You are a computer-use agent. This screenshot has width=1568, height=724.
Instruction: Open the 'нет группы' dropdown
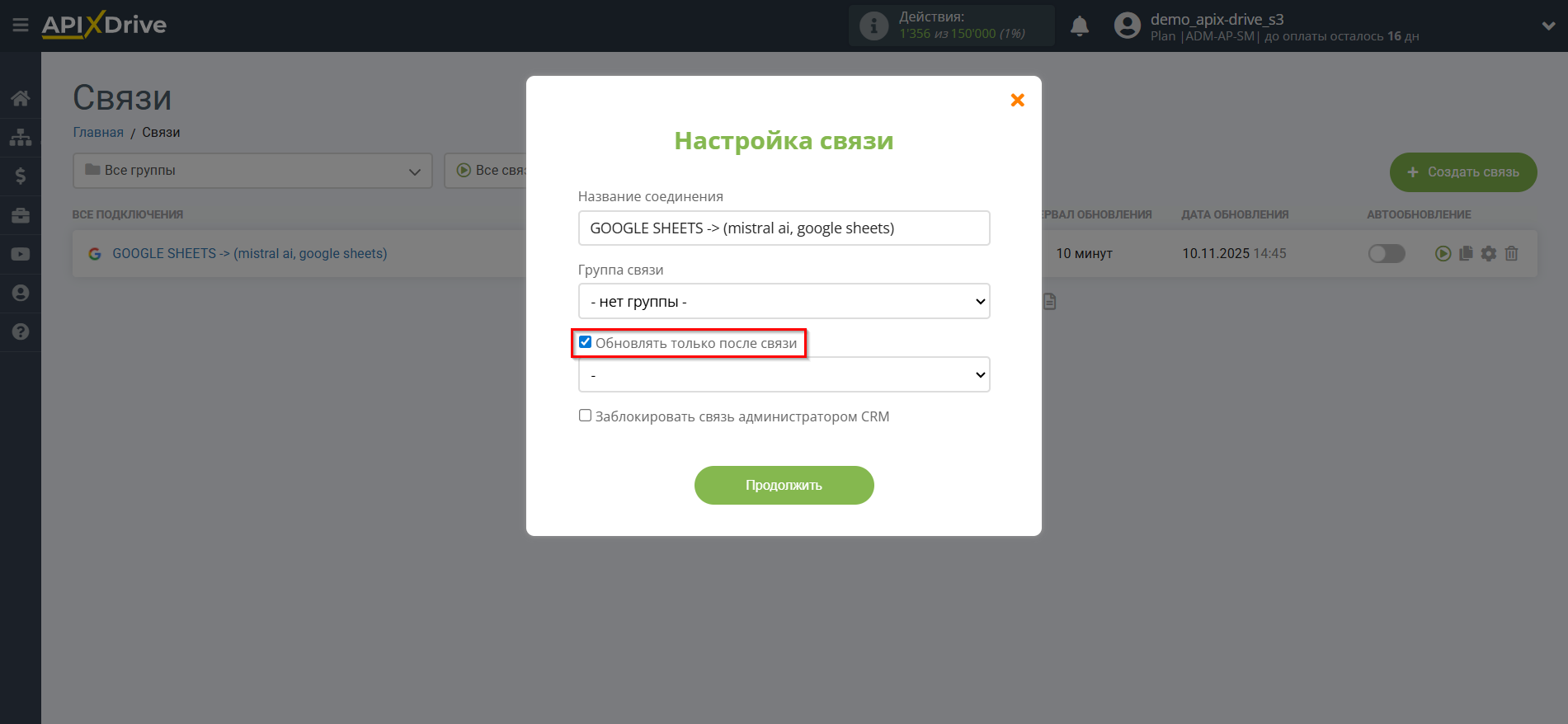click(x=784, y=301)
